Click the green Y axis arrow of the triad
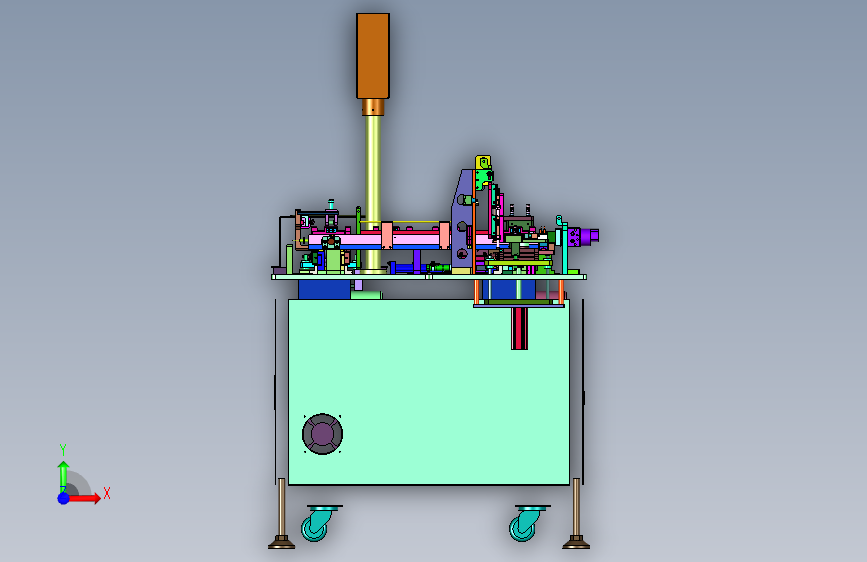This screenshot has height=562, width=867. [63, 476]
